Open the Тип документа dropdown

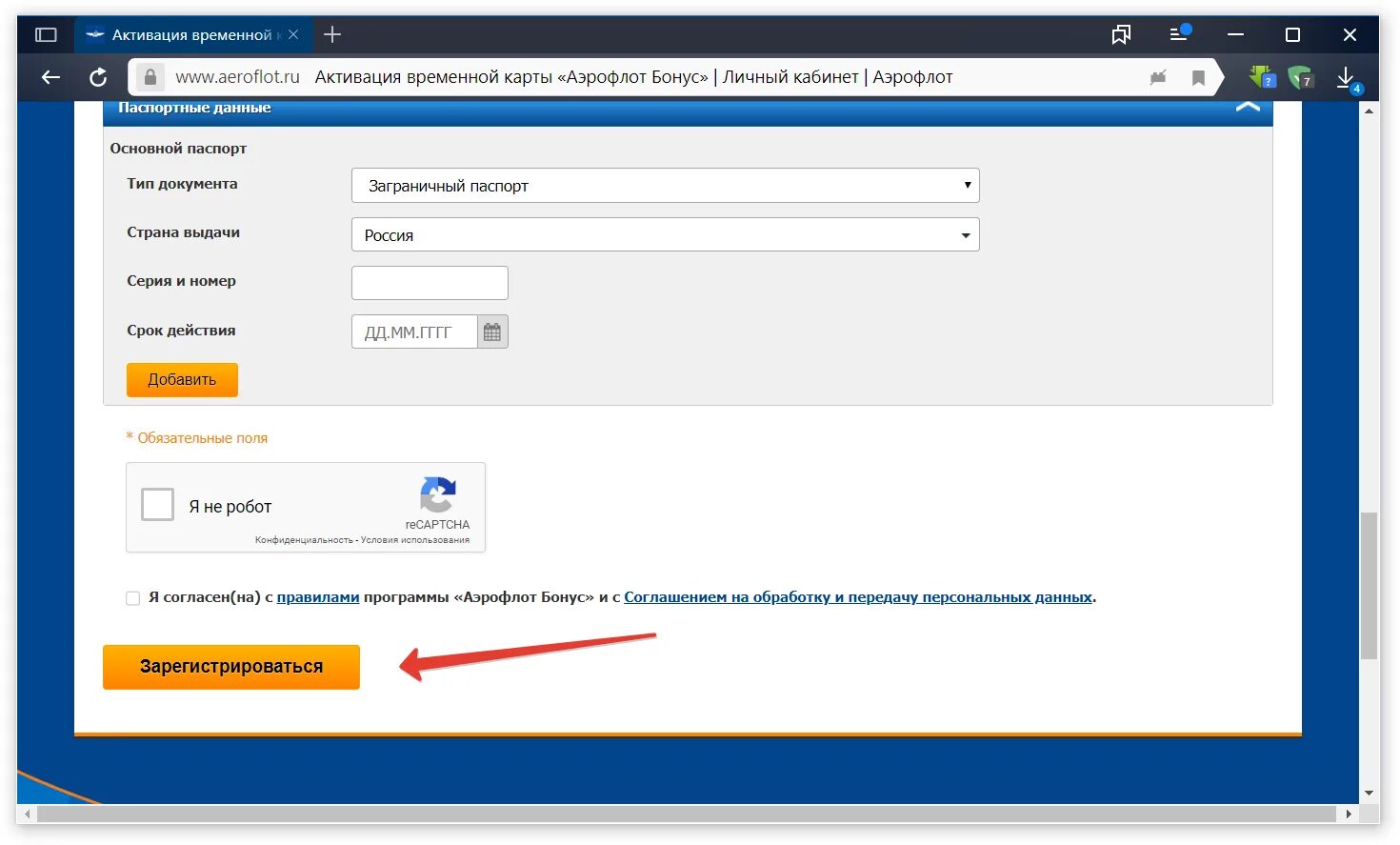click(665, 186)
